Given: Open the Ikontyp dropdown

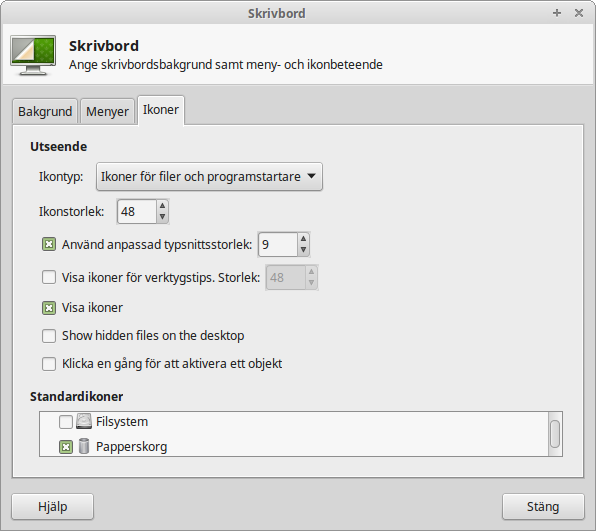Looking at the screenshot, I should click(x=209, y=177).
